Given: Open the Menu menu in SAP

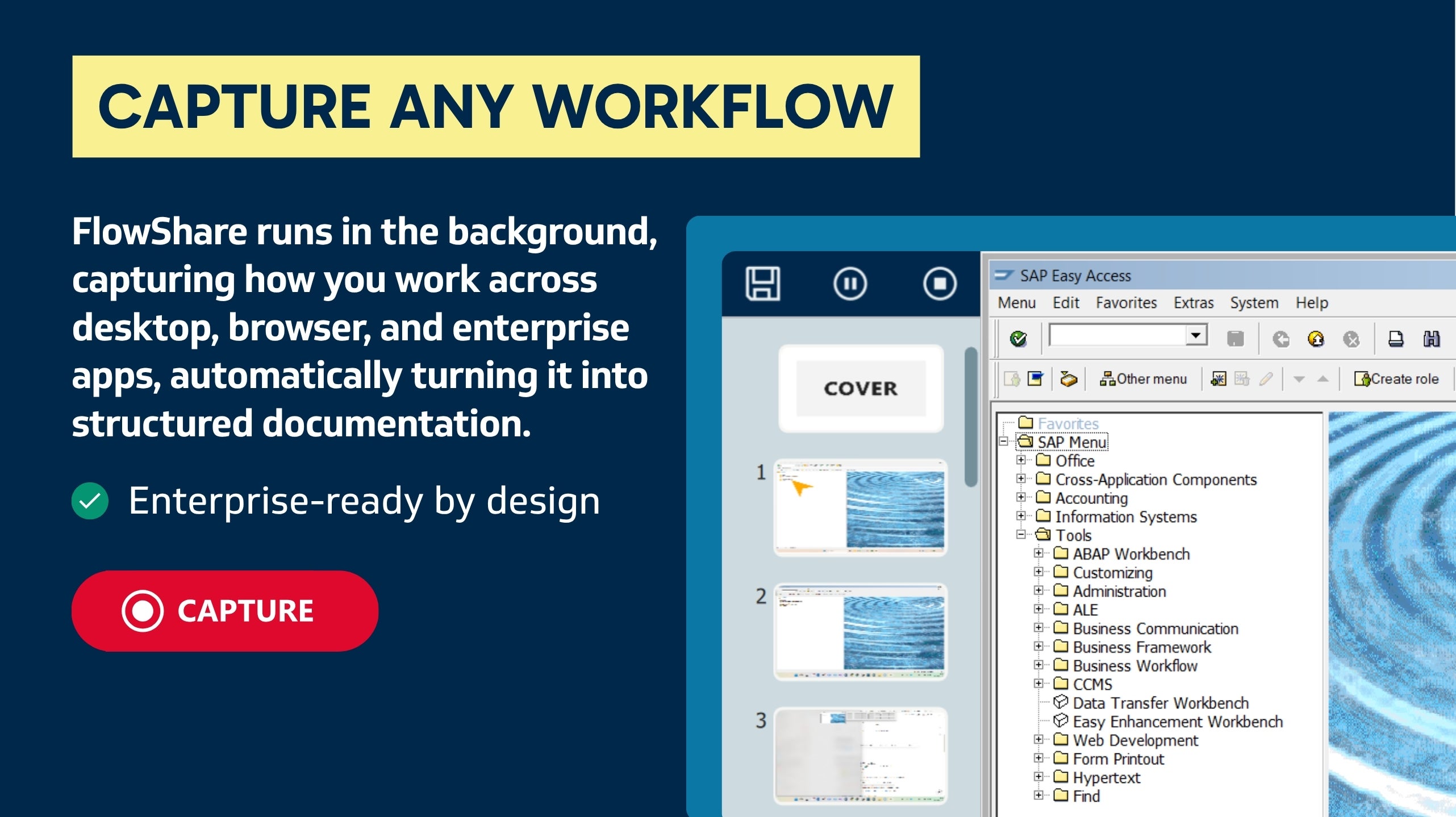Looking at the screenshot, I should coord(1017,303).
